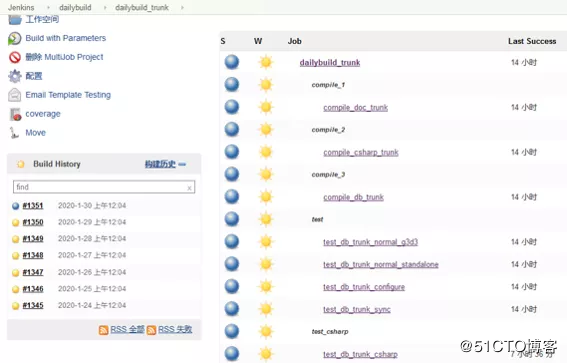Collapse build history with the dash toggle

[x=182, y=164]
